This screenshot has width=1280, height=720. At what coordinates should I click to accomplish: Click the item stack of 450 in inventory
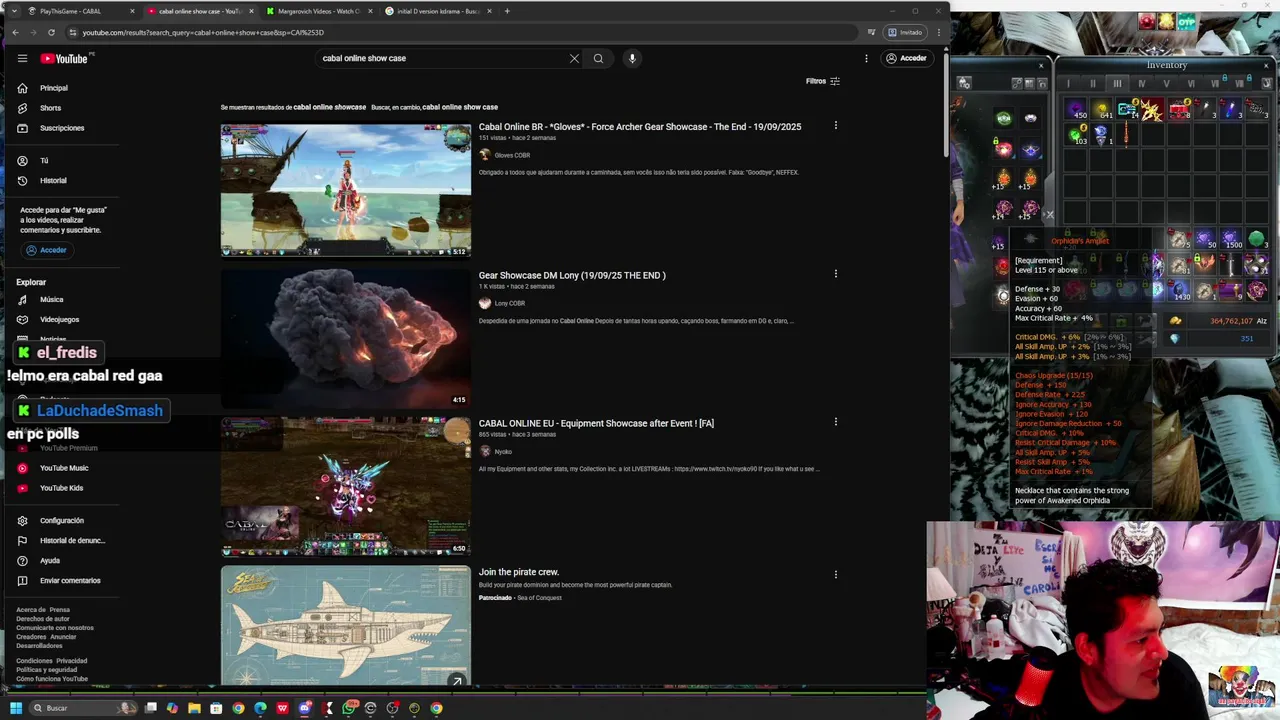(1077, 111)
